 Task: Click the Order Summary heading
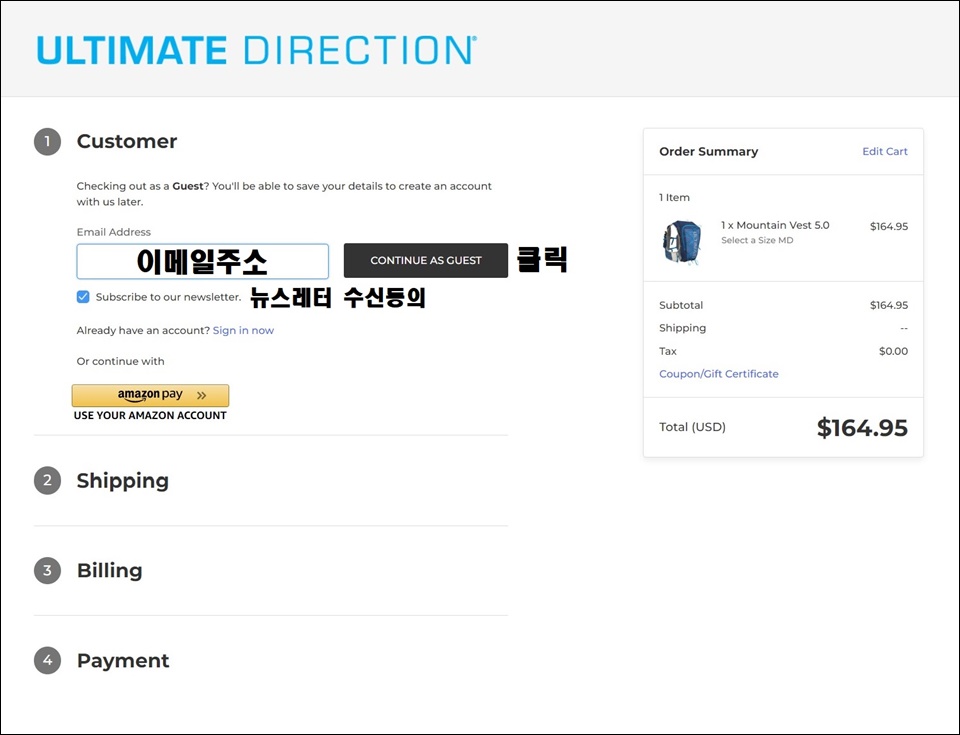[x=708, y=151]
